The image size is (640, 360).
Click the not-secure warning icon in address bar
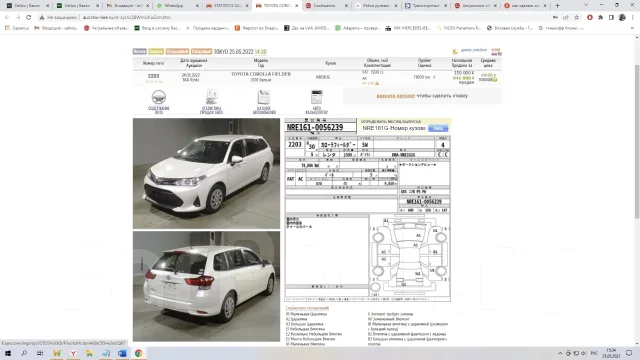(42, 18)
